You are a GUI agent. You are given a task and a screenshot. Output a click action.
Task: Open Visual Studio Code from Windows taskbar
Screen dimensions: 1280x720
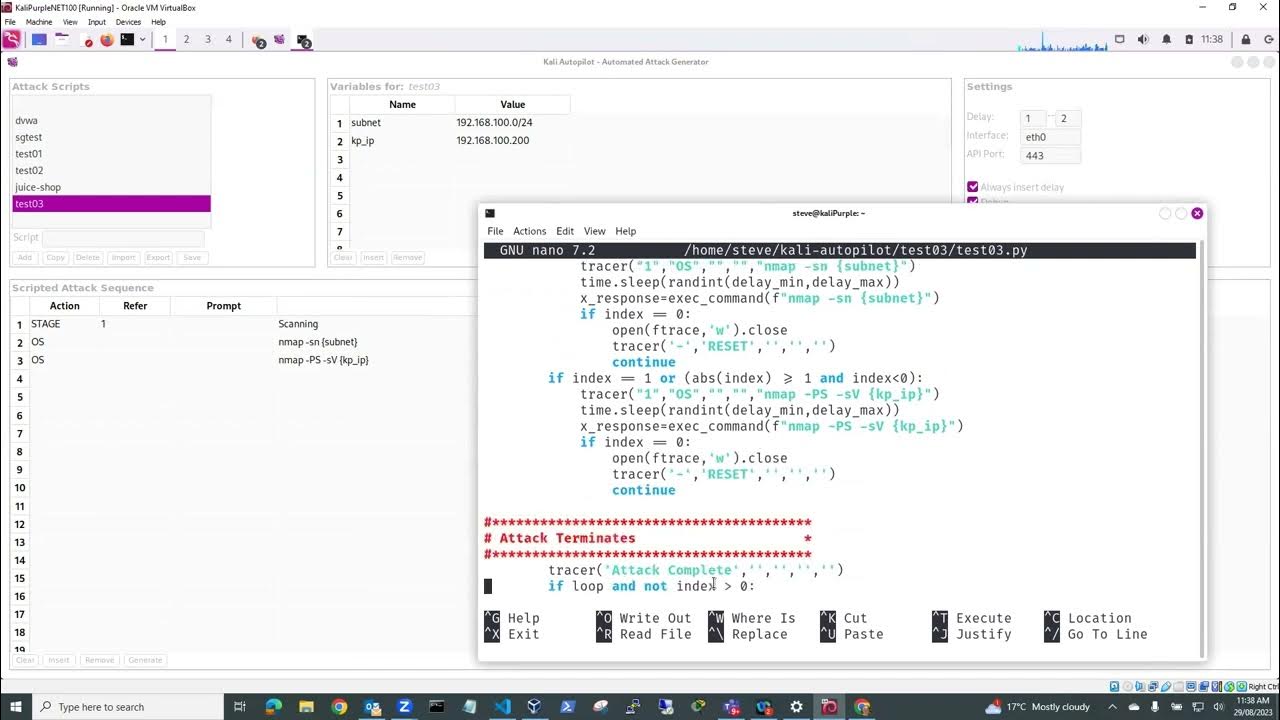coord(502,706)
